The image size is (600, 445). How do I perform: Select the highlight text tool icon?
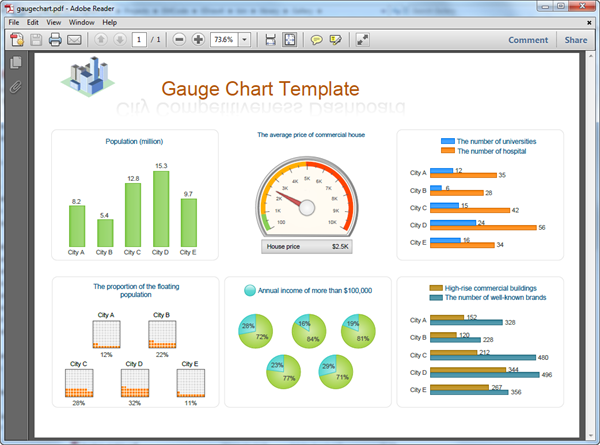[x=336, y=40]
